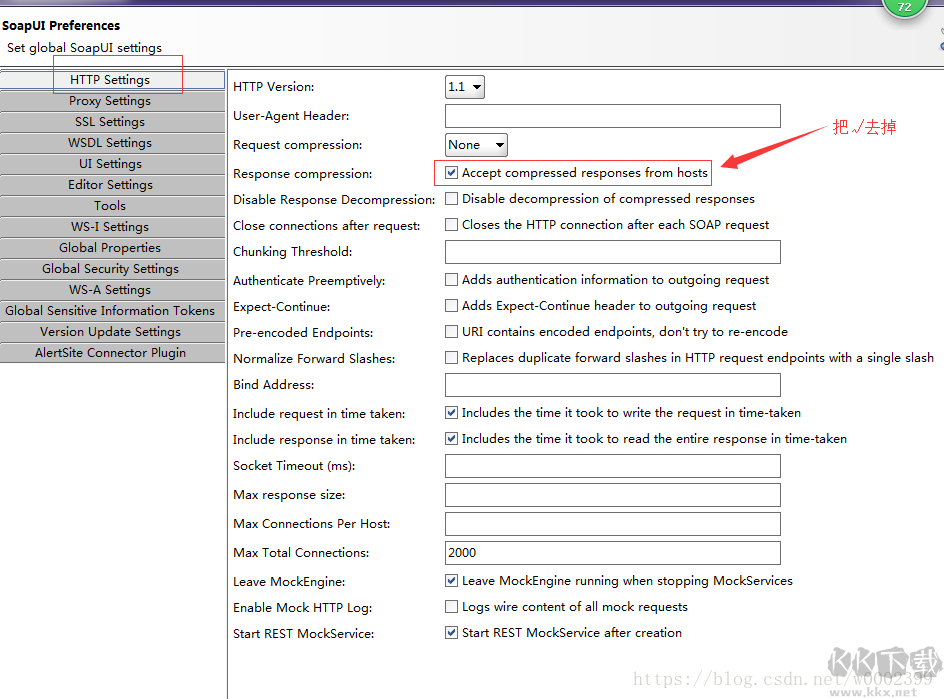Open AlertSite Connector Plugin settings
Screen dimensions: 944x699
111,353
